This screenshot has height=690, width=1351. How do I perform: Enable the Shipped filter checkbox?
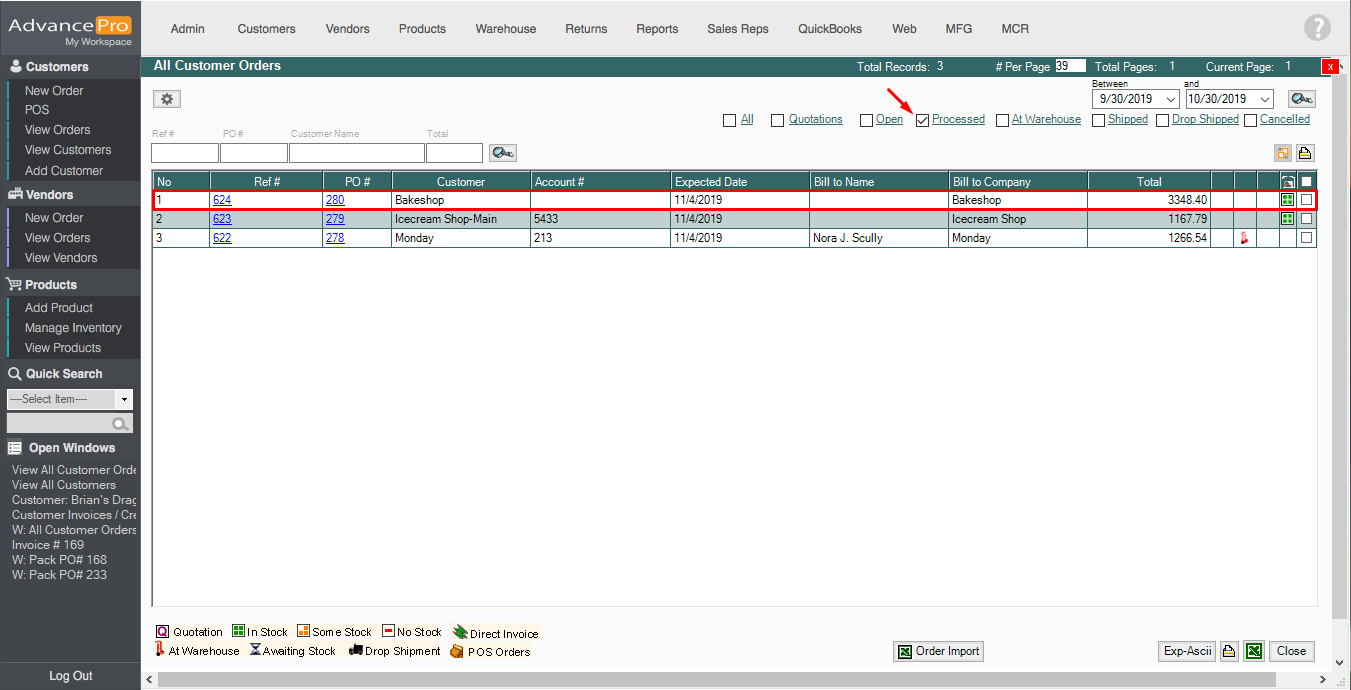coord(1098,120)
